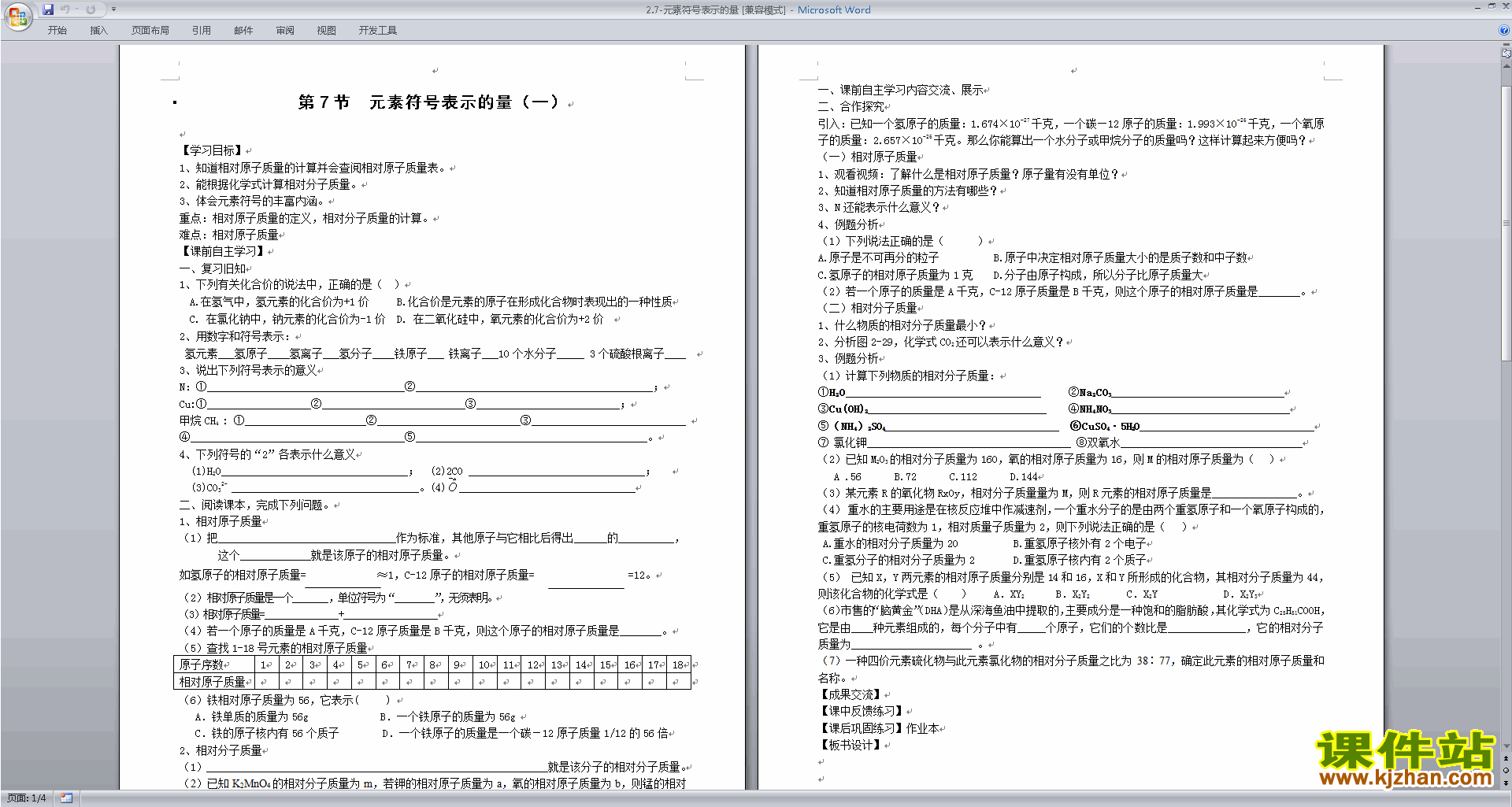Image resolution: width=1512 pixels, height=807 pixels.
Task: Click the 【学习目标】 heading
Action: (211, 150)
